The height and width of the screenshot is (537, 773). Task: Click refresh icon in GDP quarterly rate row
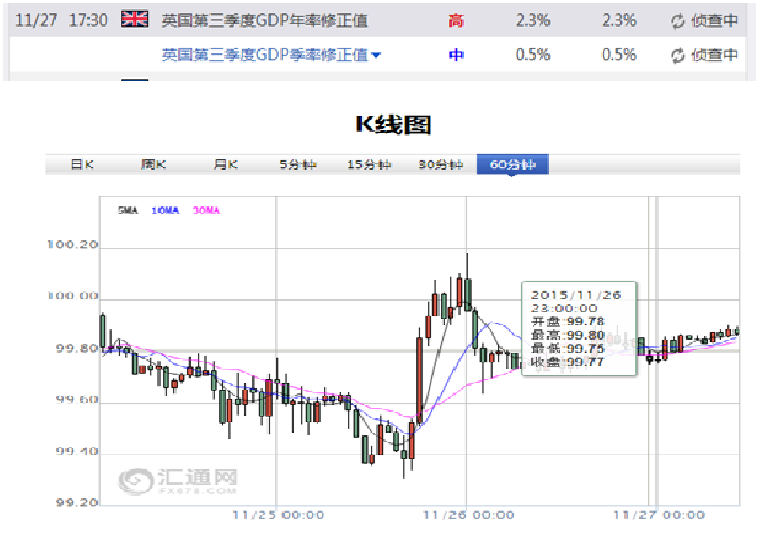point(677,56)
